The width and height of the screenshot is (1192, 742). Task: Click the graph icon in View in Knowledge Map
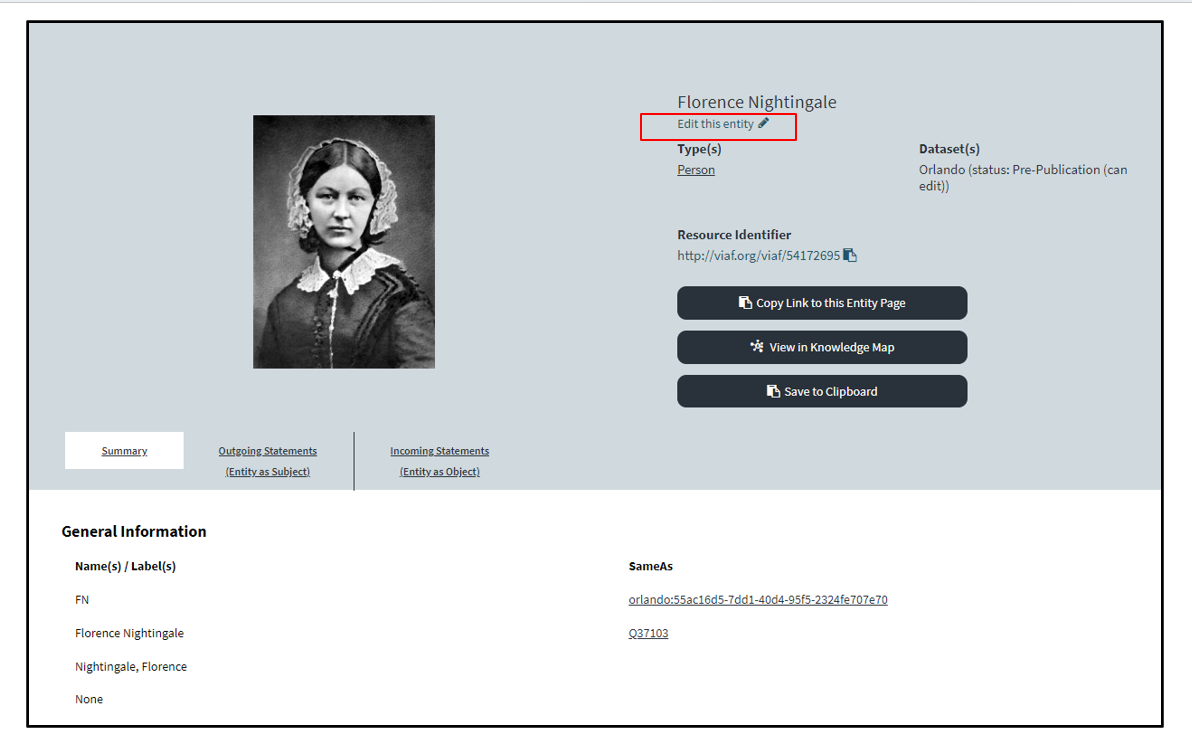pos(757,347)
